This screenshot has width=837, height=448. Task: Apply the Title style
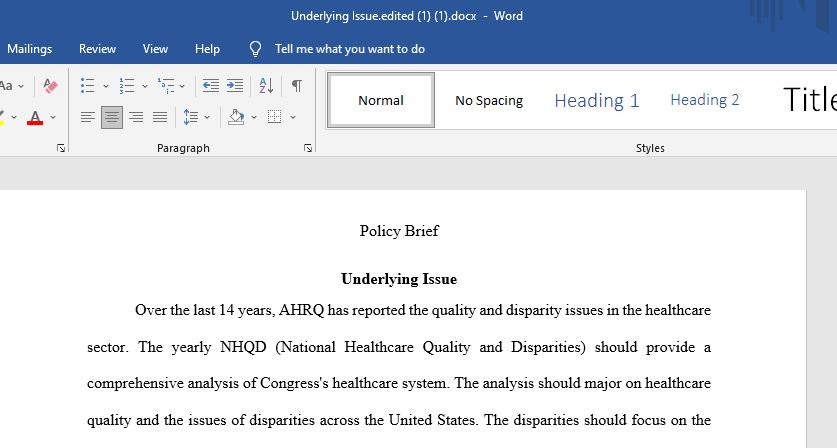click(x=809, y=100)
